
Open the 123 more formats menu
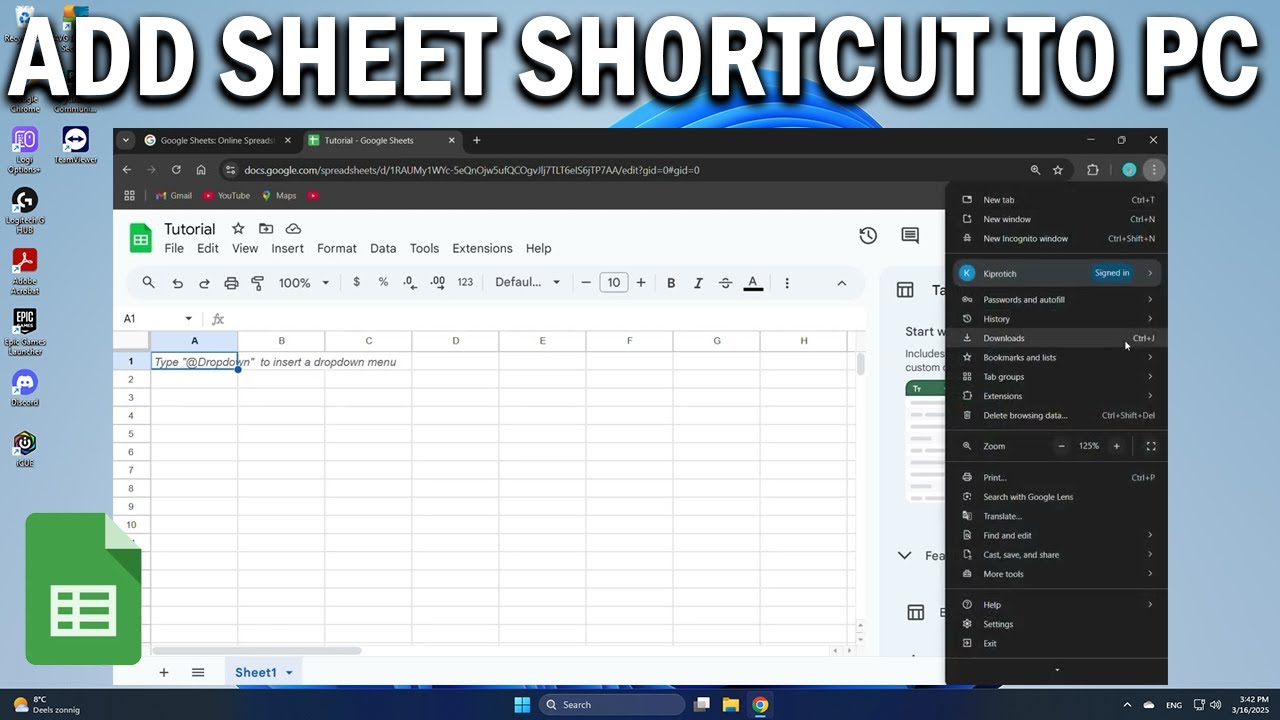click(x=465, y=283)
